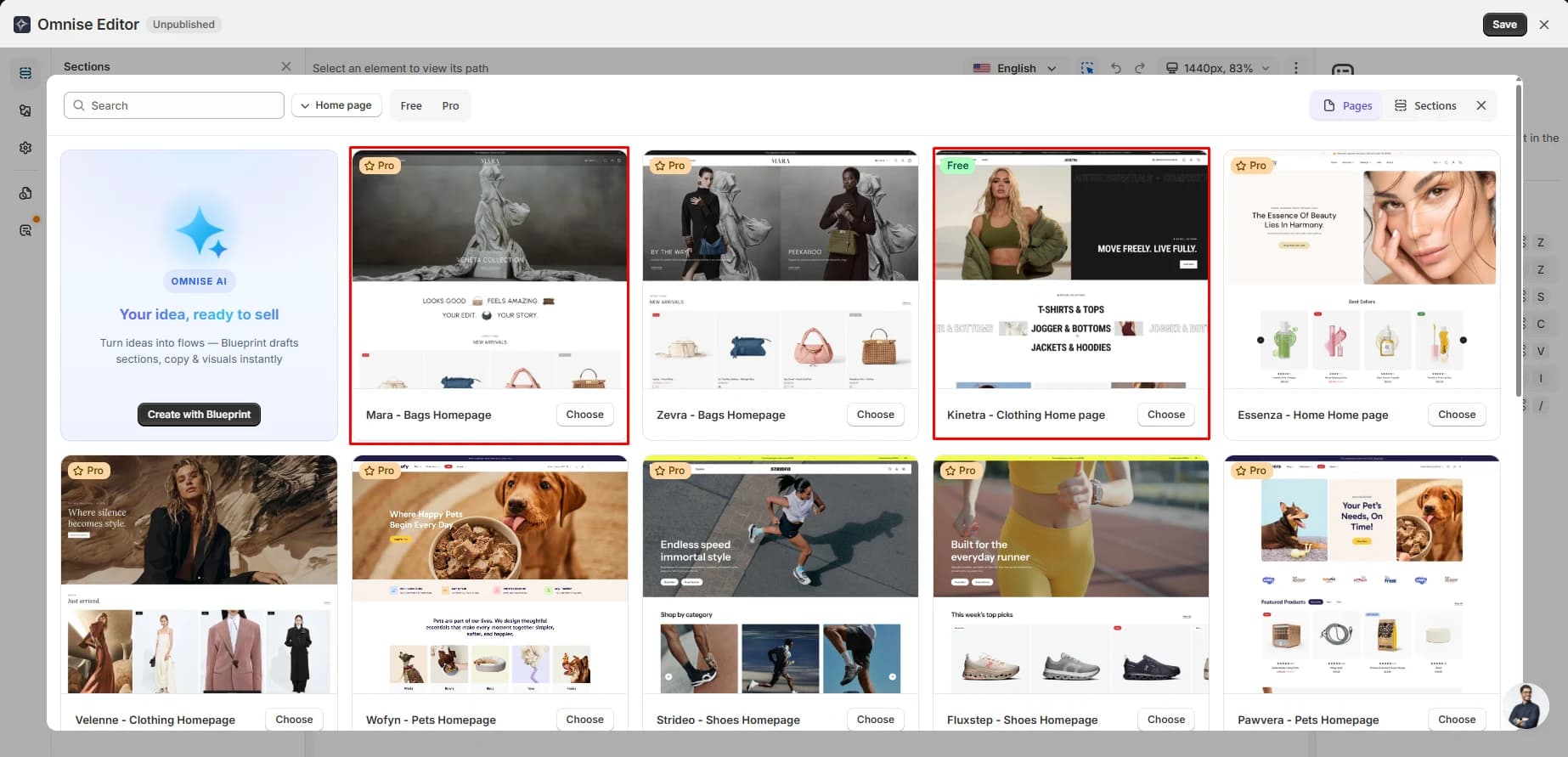
Task: Filter templates by Pro
Action: point(450,105)
